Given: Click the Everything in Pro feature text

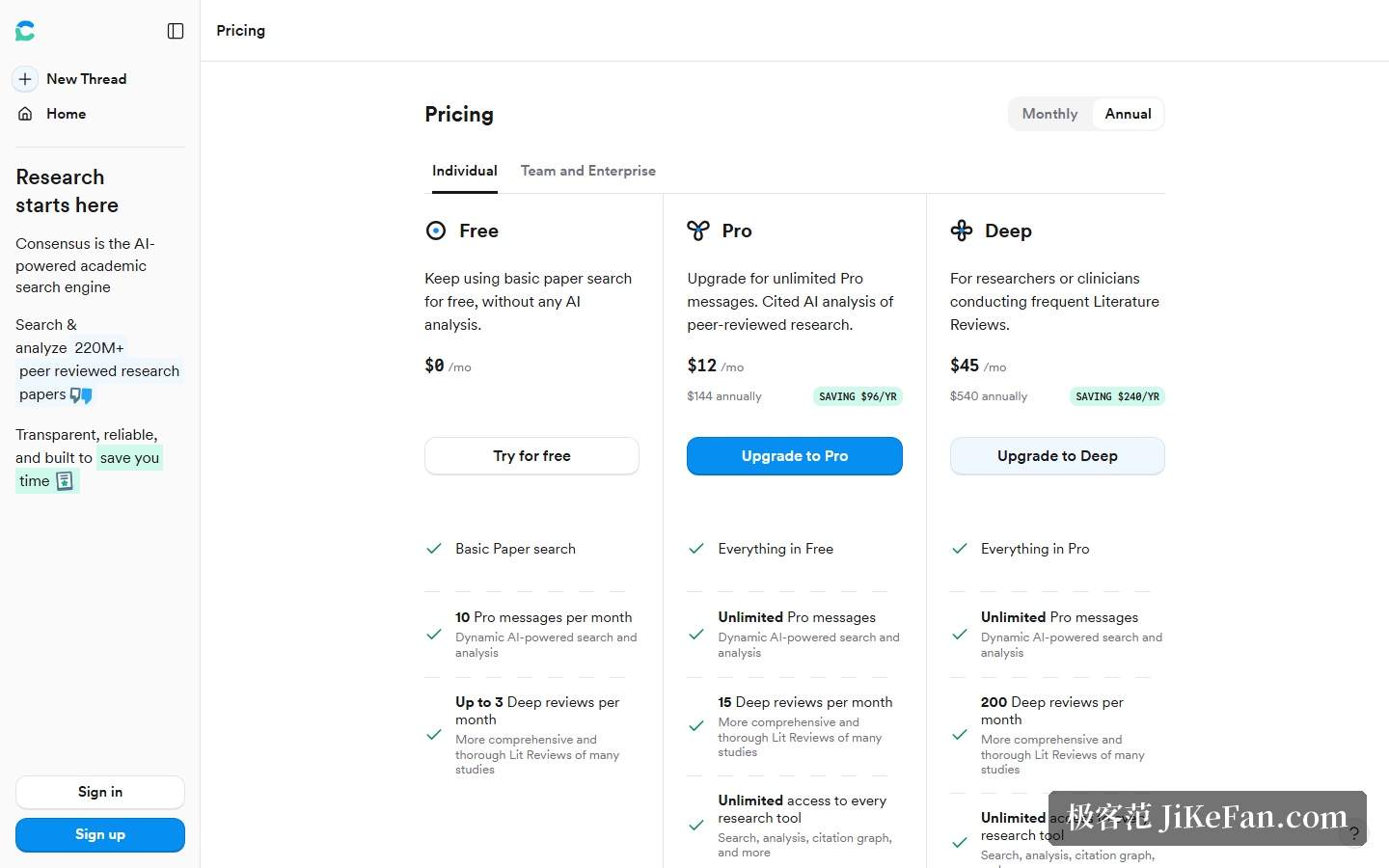Looking at the screenshot, I should click(x=1035, y=549).
